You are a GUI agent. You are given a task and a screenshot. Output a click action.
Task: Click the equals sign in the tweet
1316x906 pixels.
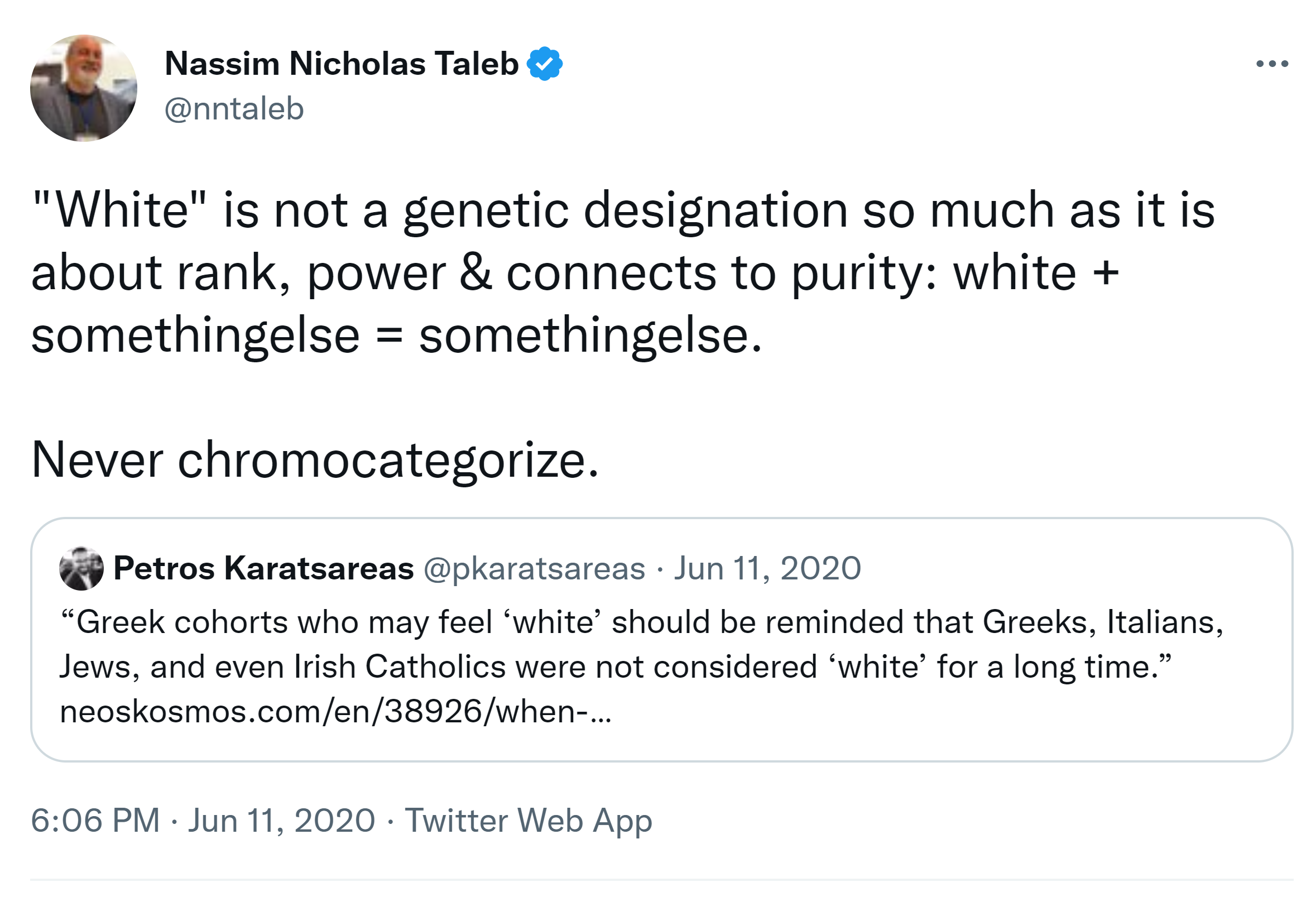(x=390, y=335)
